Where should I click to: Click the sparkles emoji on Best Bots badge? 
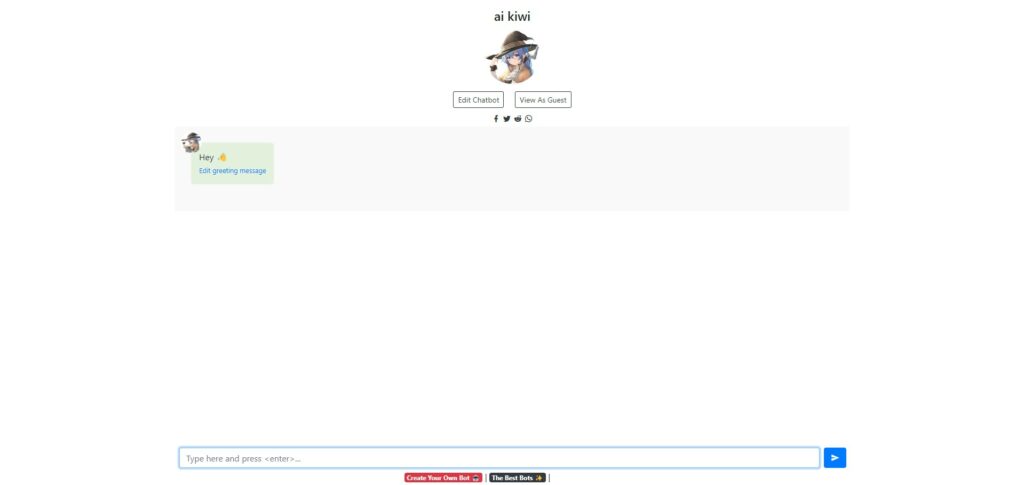[x=539, y=478]
